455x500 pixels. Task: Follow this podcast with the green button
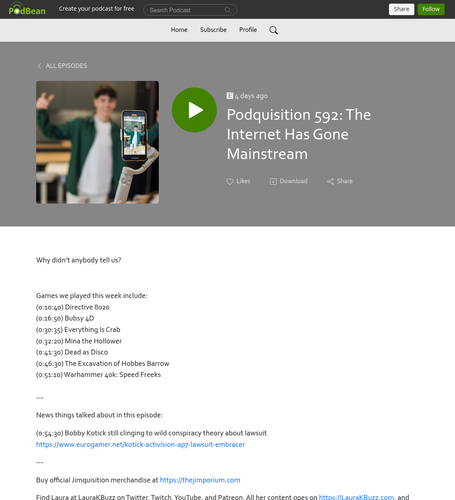pos(431,9)
